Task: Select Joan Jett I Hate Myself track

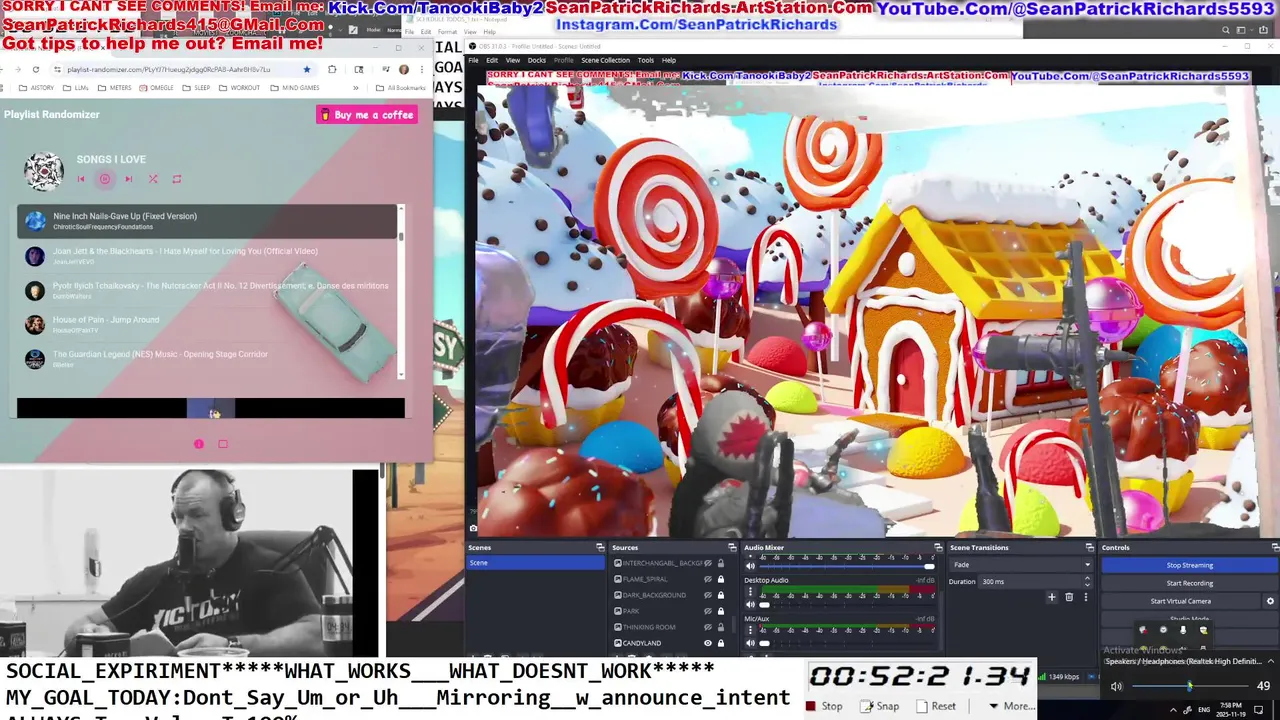Action: coord(207,256)
